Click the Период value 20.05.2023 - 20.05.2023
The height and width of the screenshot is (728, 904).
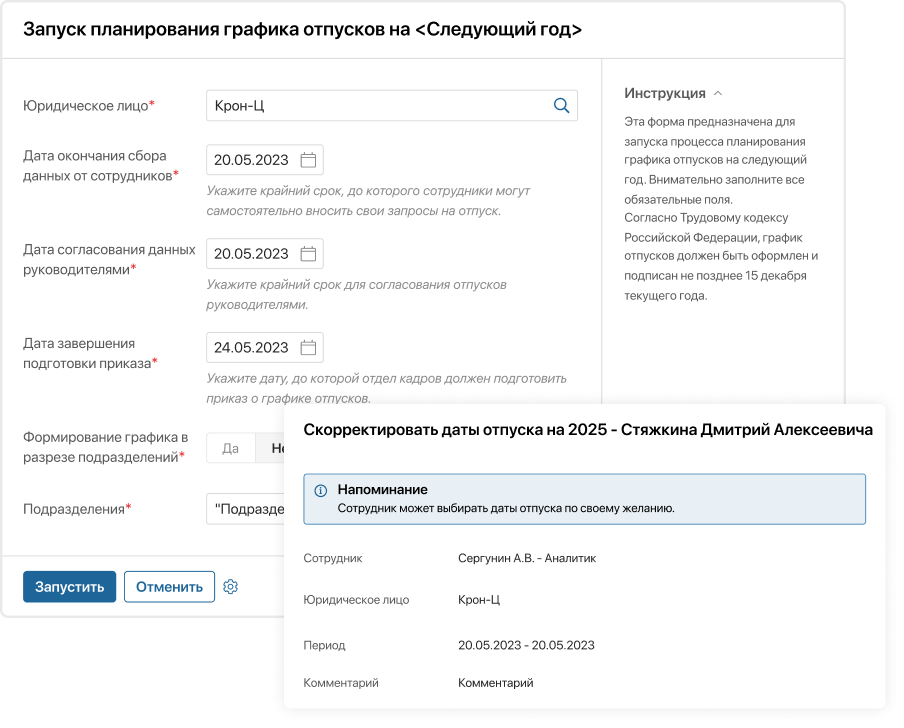point(525,645)
